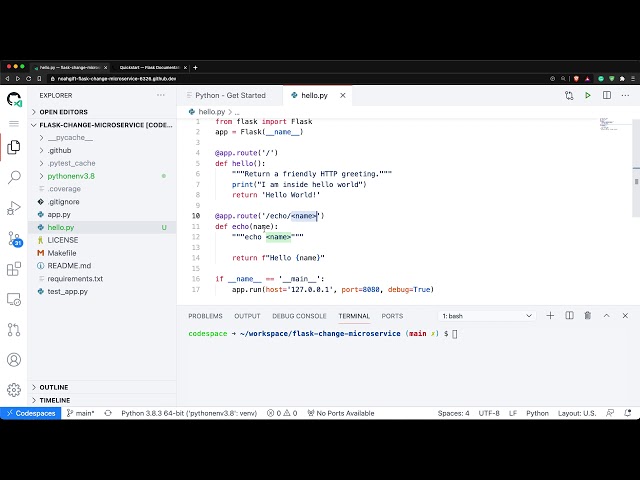640x480 pixels.
Task: Open the GitHub Pull Requests view
Action: [x=14, y=329]
